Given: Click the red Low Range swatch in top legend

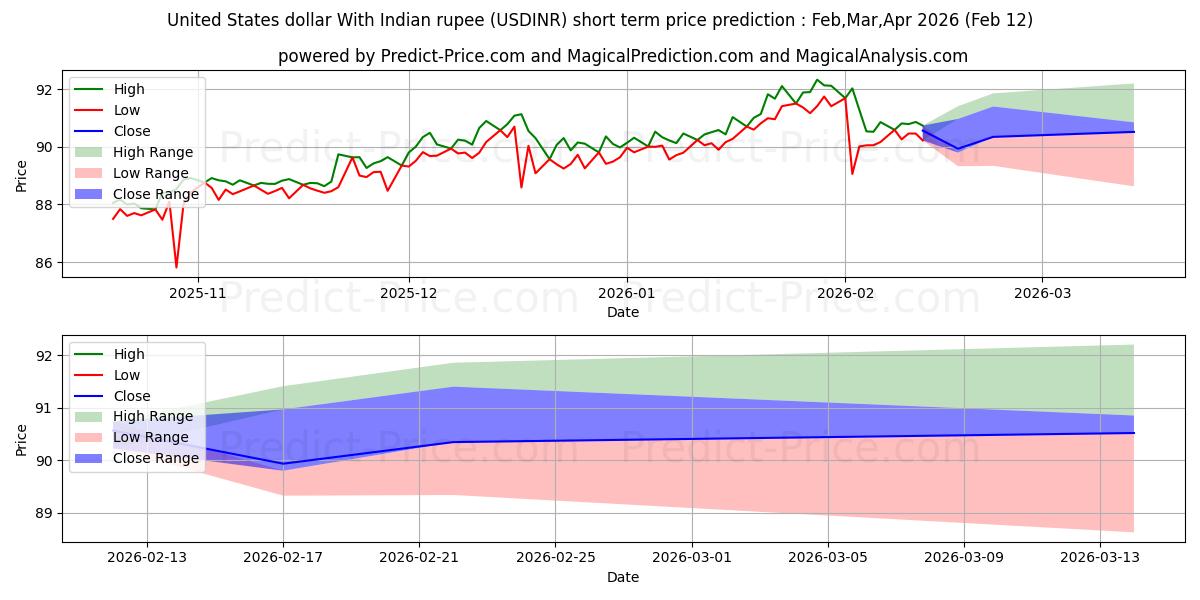Looking at the screenshot, I should coord(90,173).
